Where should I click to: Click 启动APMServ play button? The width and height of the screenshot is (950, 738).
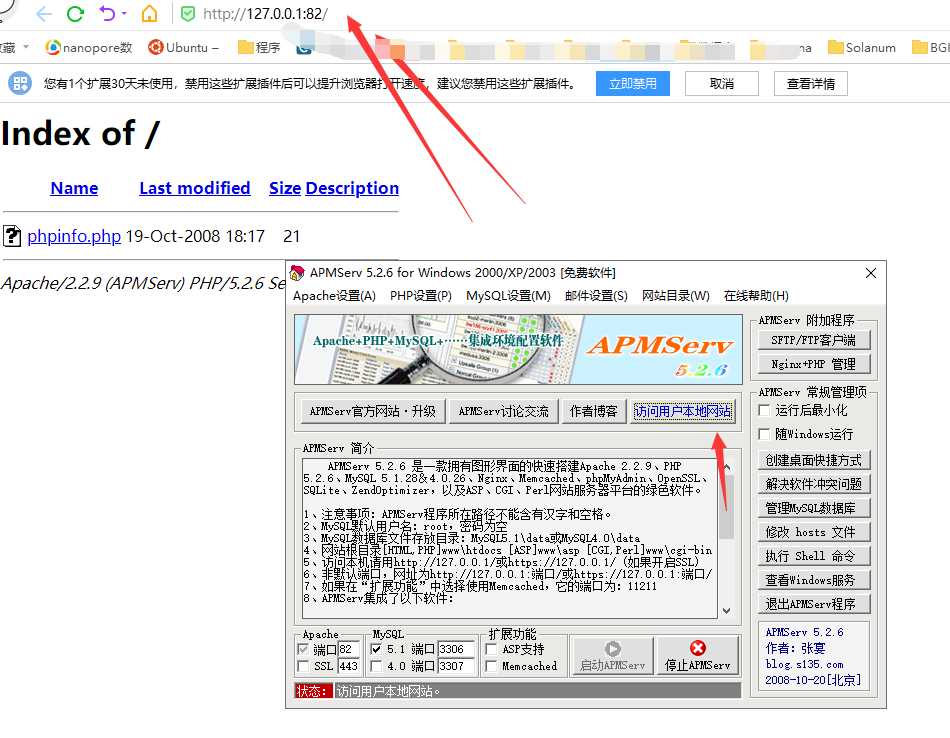pyautogui.click(x=613, y=656)
